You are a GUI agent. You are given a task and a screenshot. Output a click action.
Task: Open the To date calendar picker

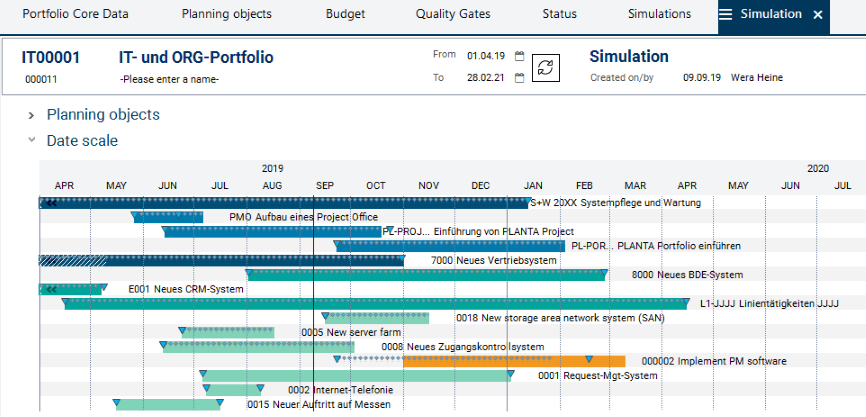pos(519,78)
